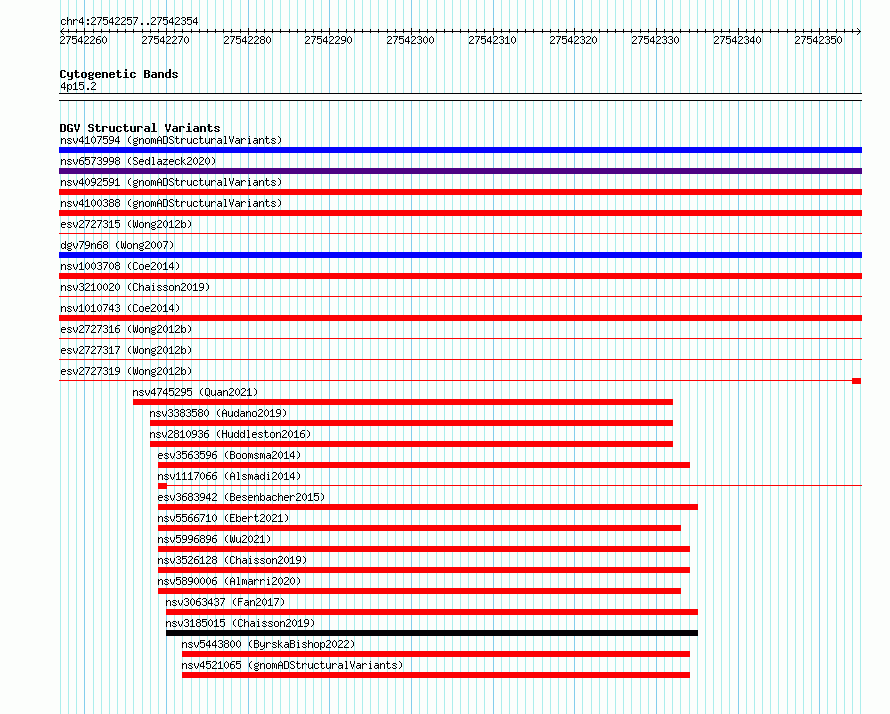This screenshot has height=714, width=890.
Task: Open variant nsv6573998 (Sedlazeck2020)
Action: 138,161
